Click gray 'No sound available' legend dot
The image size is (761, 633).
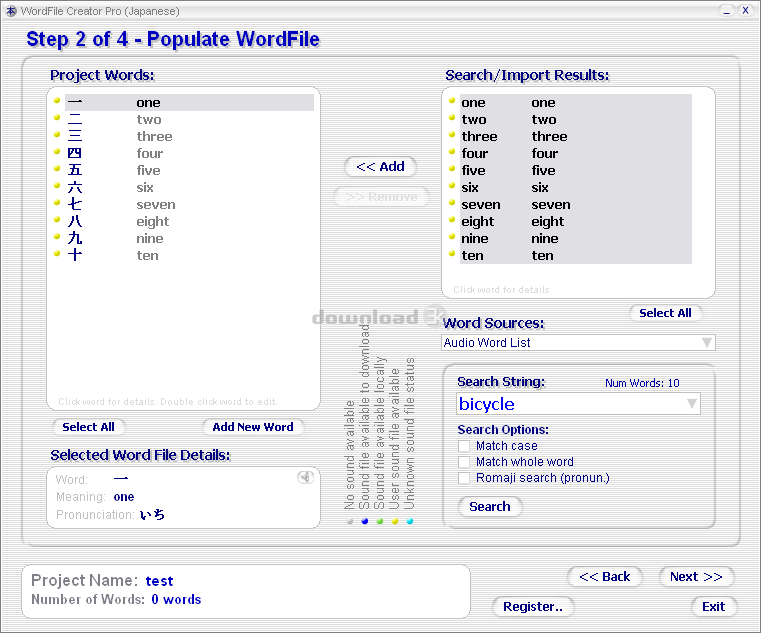(x=350, y=521)
